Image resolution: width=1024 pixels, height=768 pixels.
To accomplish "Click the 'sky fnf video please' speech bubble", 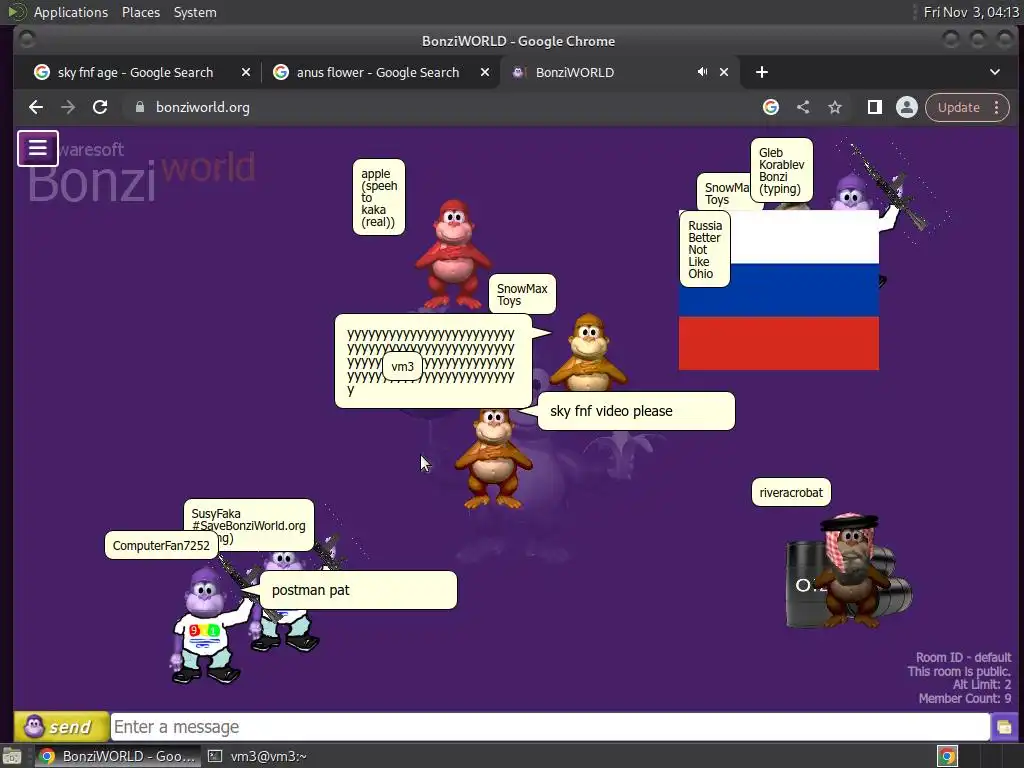I will click(636, 411).
